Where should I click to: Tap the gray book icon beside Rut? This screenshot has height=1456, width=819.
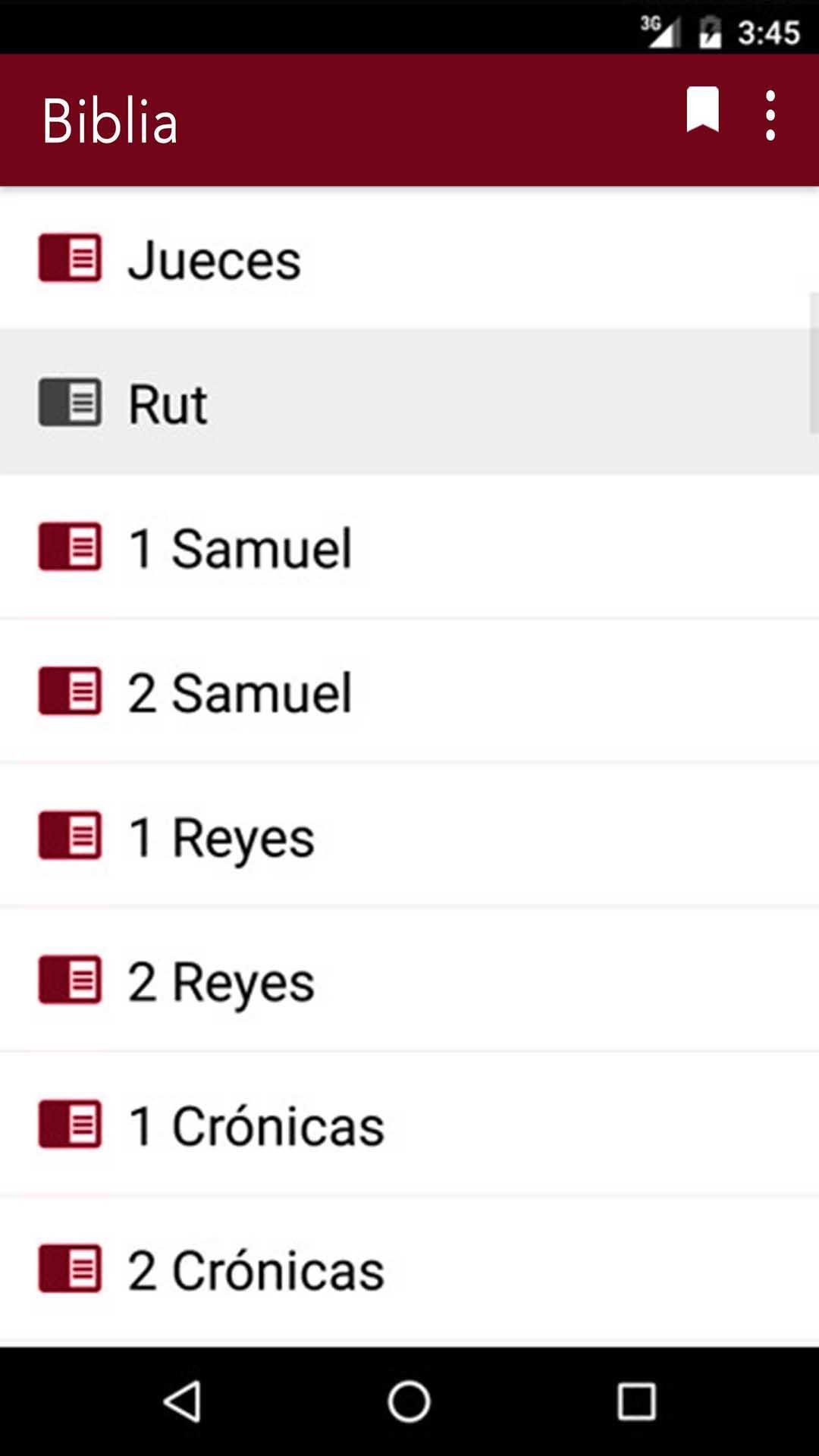tap(70, 403)
